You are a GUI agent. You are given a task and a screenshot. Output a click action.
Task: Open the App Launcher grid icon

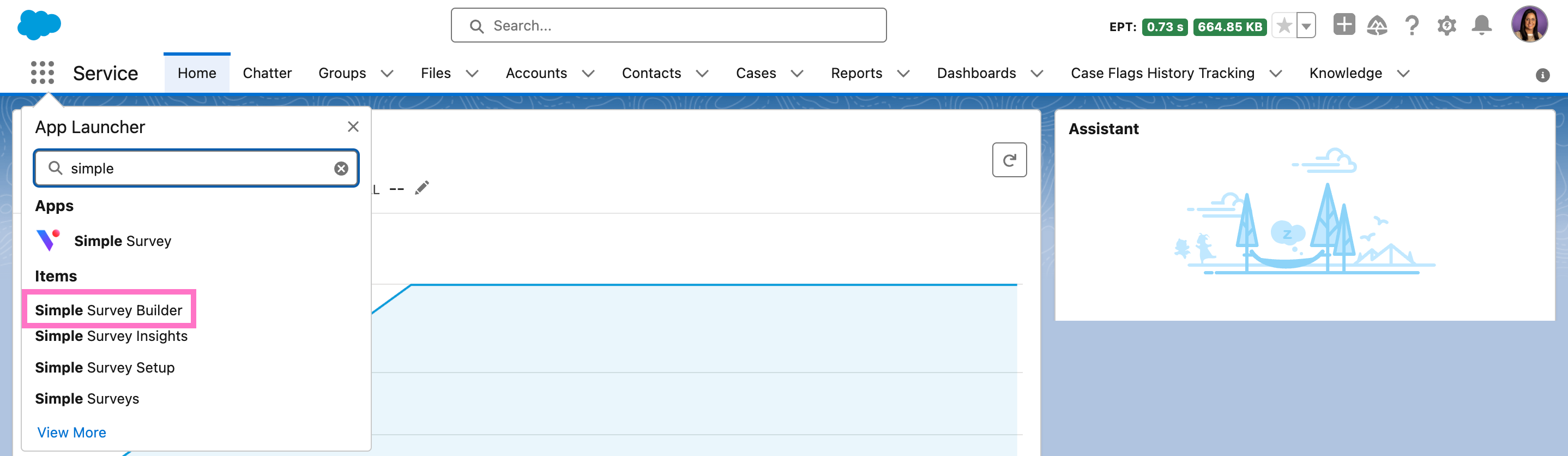coord(42,73)
